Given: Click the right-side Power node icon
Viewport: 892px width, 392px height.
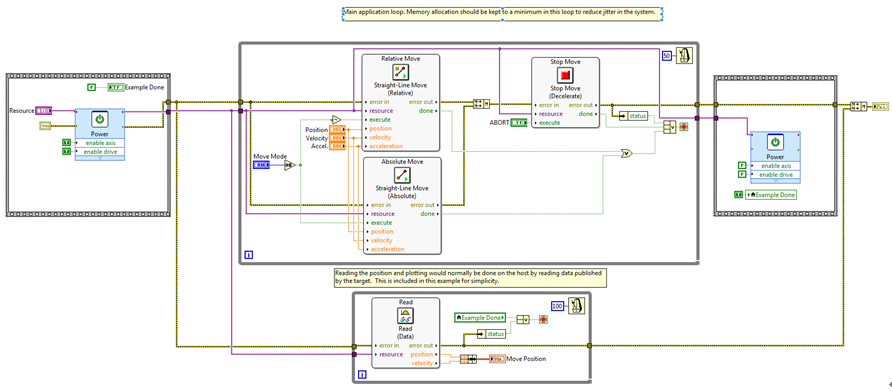Looking at the screenshot, I should pyautogui.click(x=775, y=142).
